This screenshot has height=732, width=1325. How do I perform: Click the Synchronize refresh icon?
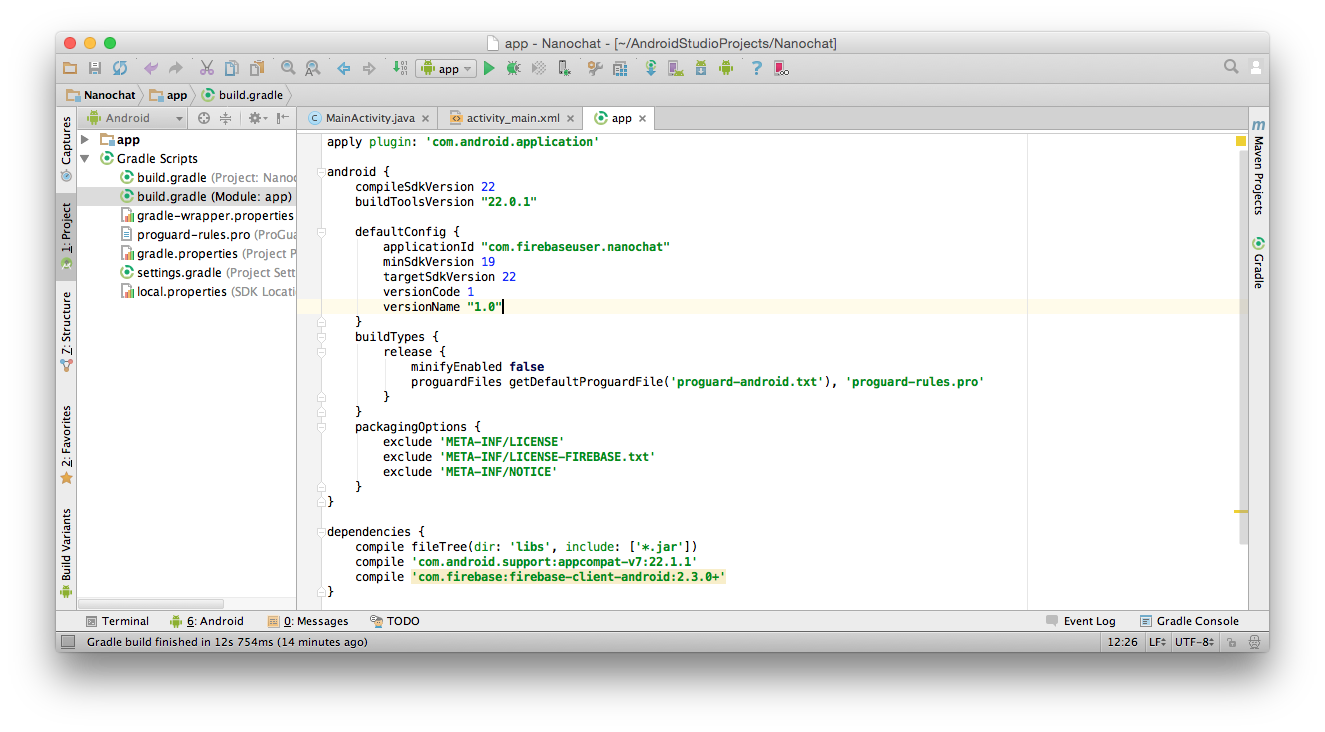point(120,68)
